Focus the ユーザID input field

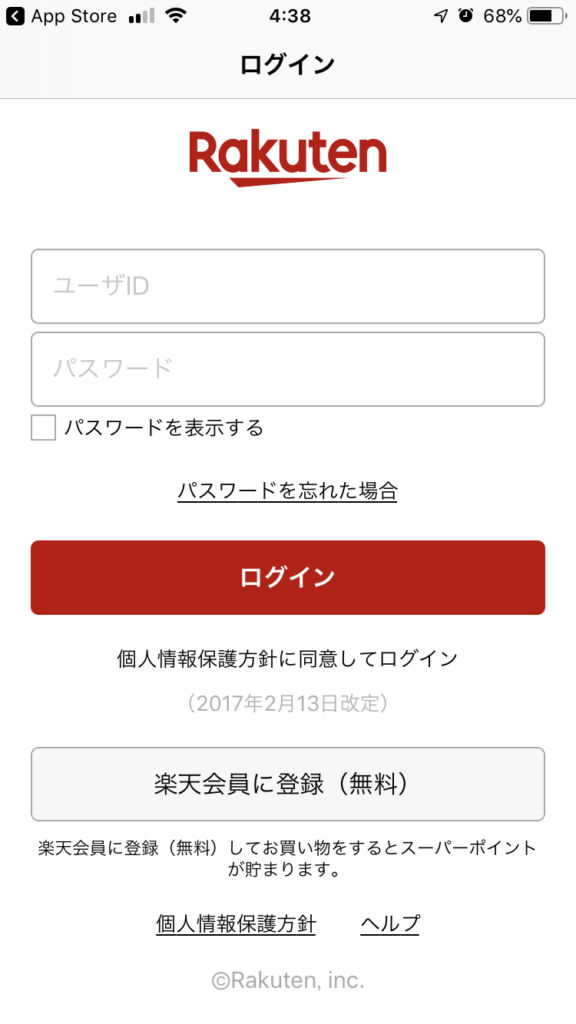click(288, 286)
